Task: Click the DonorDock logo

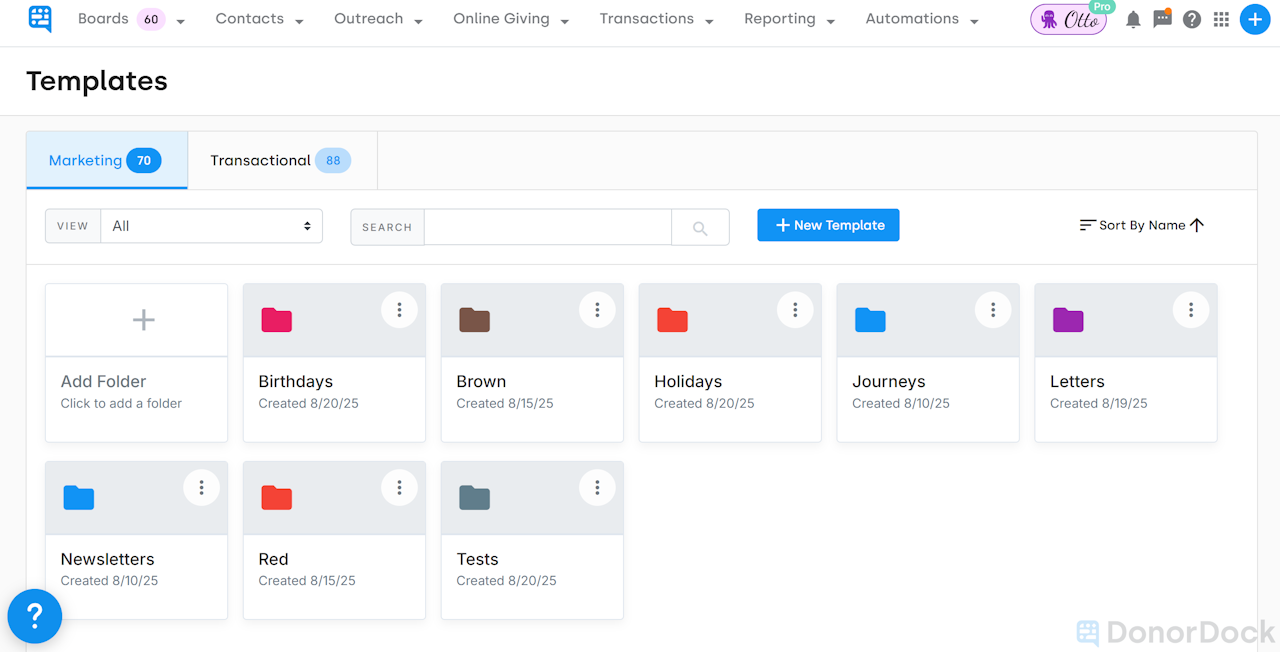Action: click(39, 19)
